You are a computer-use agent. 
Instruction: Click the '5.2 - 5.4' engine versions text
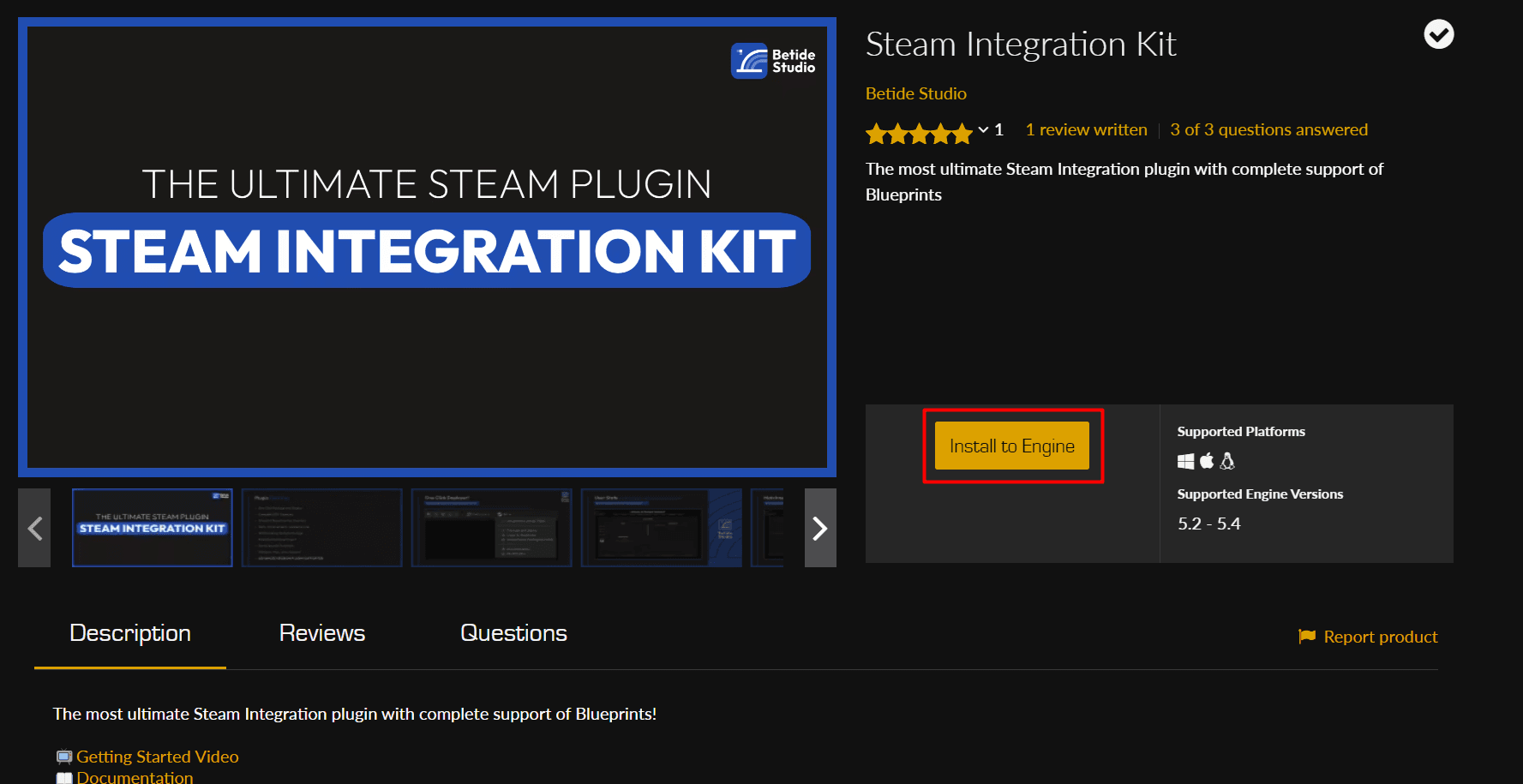[x=1208, y=524]
